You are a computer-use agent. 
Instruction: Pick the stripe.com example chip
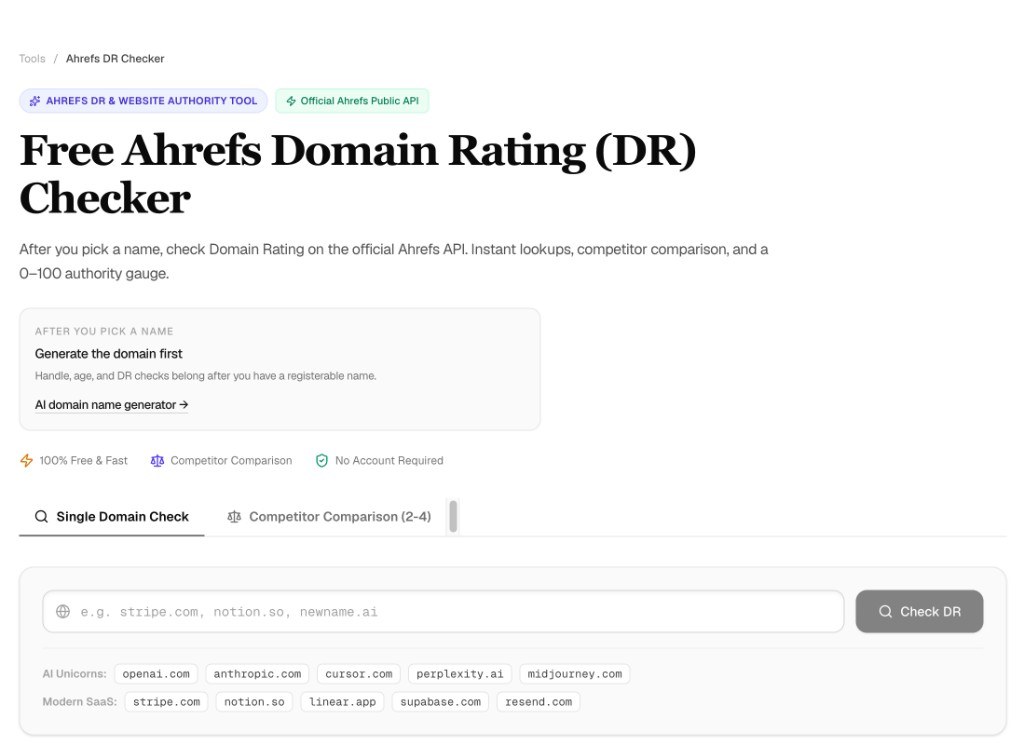(167, 702)
